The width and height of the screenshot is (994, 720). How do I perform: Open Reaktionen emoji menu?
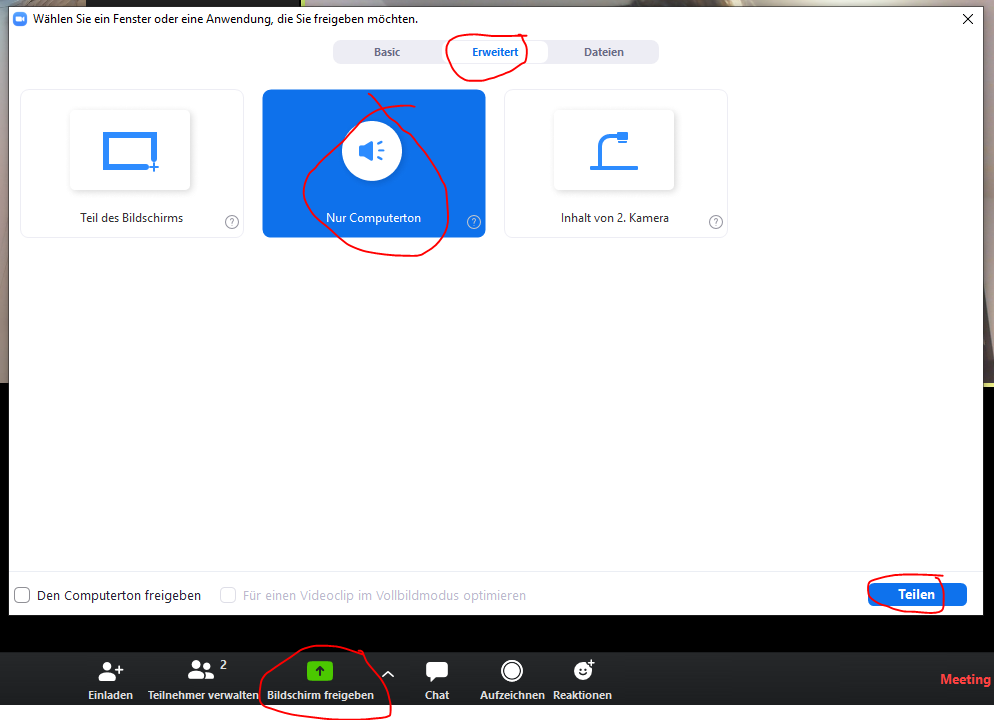pos(583,681)
